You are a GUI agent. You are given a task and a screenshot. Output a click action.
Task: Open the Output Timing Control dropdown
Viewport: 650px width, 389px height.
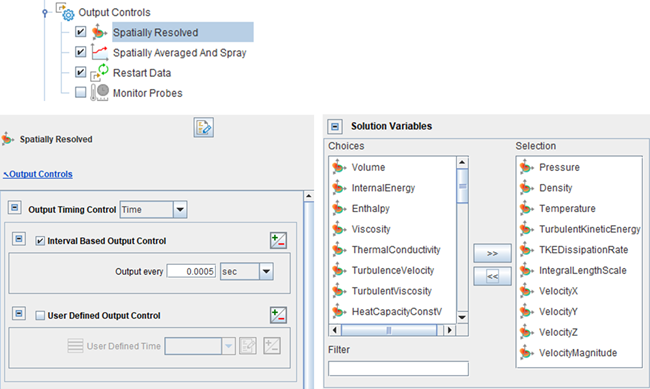[180, 209]
